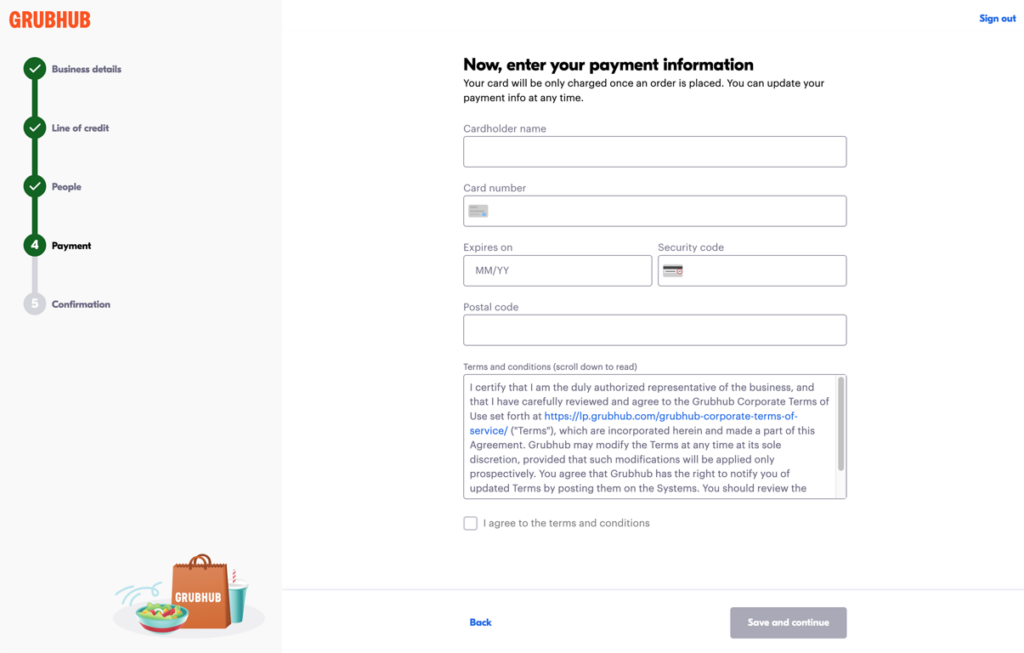This screenshot has height=653, width=1024.
Task: Open the Grubhub corporate terms link
Action: [670, 416]
